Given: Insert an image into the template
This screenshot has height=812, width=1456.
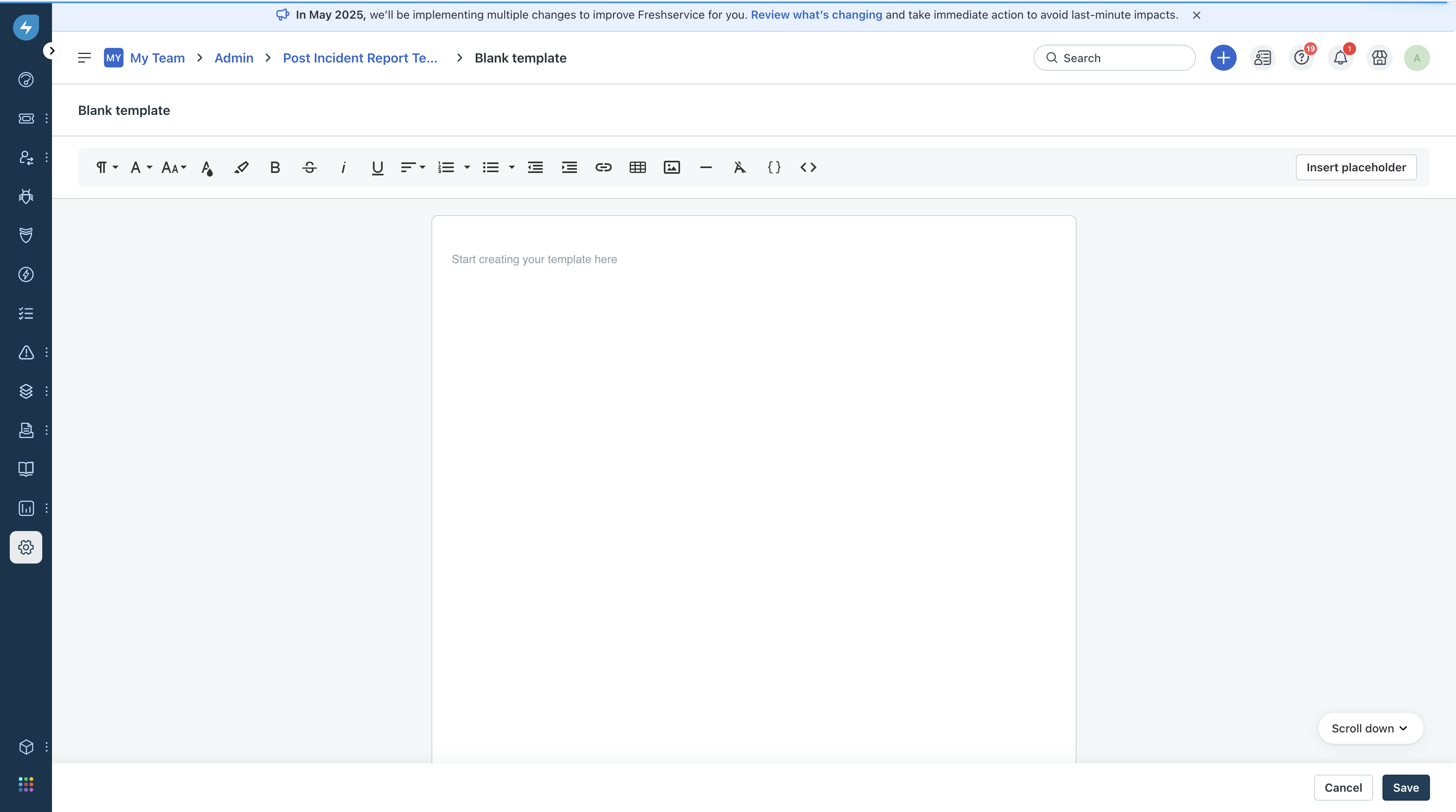Looking at the screenshot, I should [x=672, y=167].
